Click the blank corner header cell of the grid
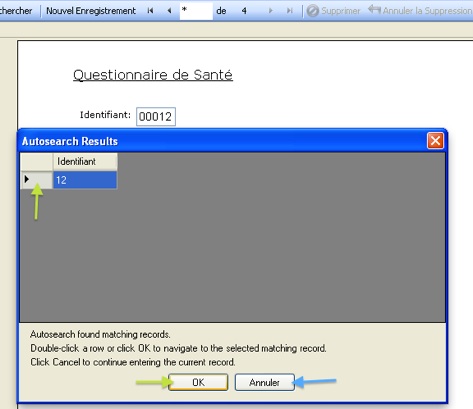 pyautogui.click(x=37, y=161)
